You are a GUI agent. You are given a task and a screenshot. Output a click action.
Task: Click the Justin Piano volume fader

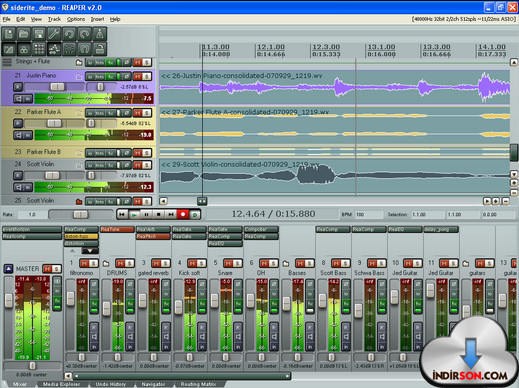coord(57,87)
